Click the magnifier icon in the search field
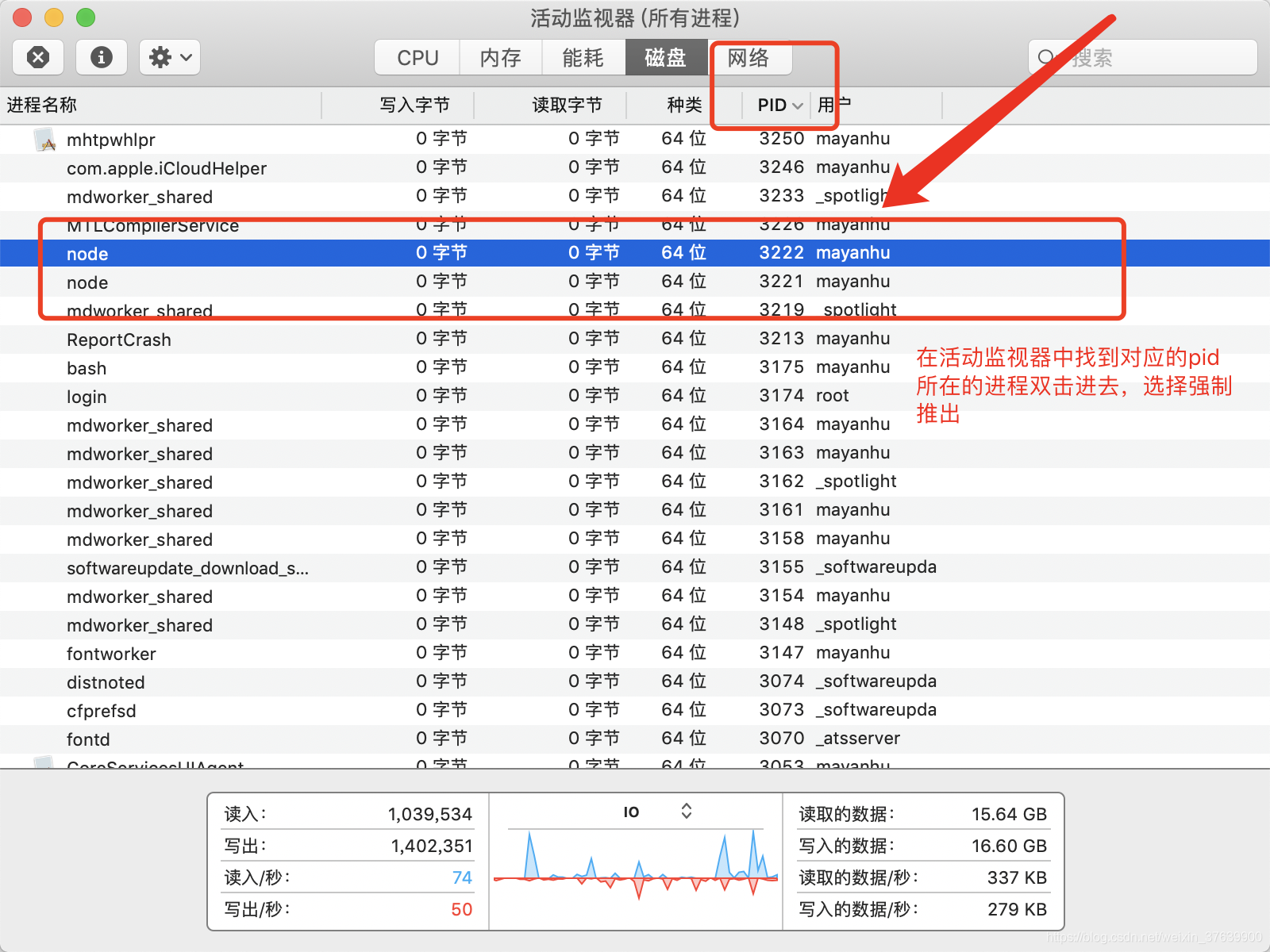 [1046, 57]
